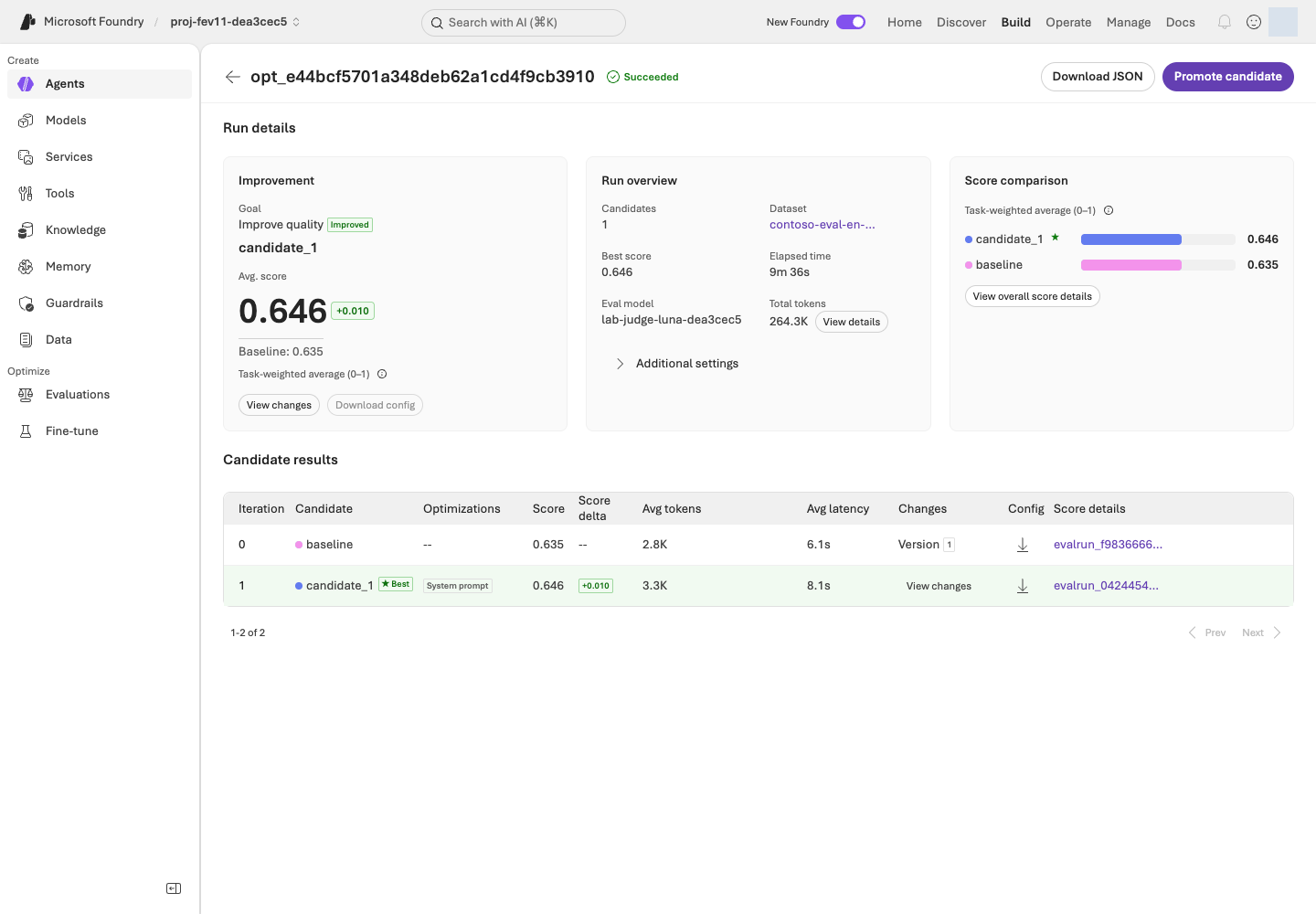Open the Discover tab
This screenshot has width=1316, height=914.
coord(961,22)
